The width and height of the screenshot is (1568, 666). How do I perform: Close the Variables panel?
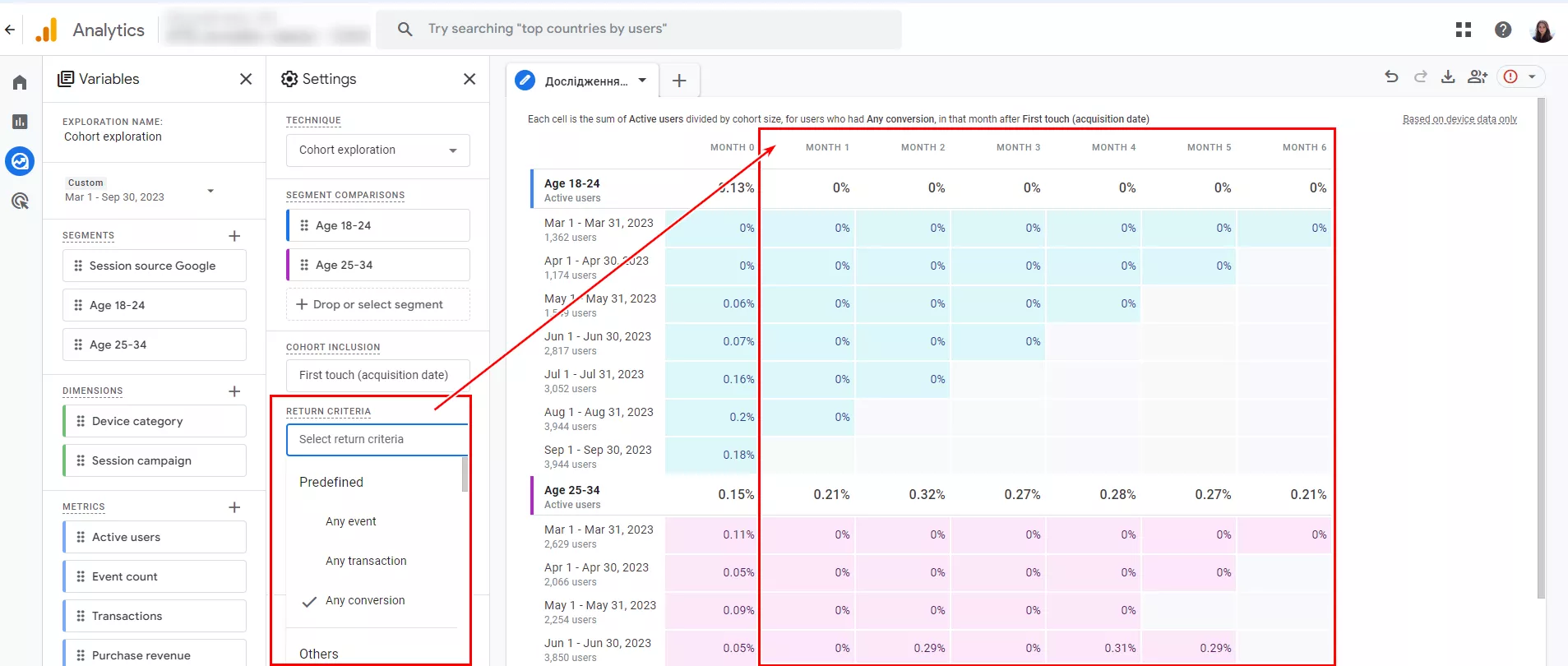pyautogui.click(x=246, y=79)
